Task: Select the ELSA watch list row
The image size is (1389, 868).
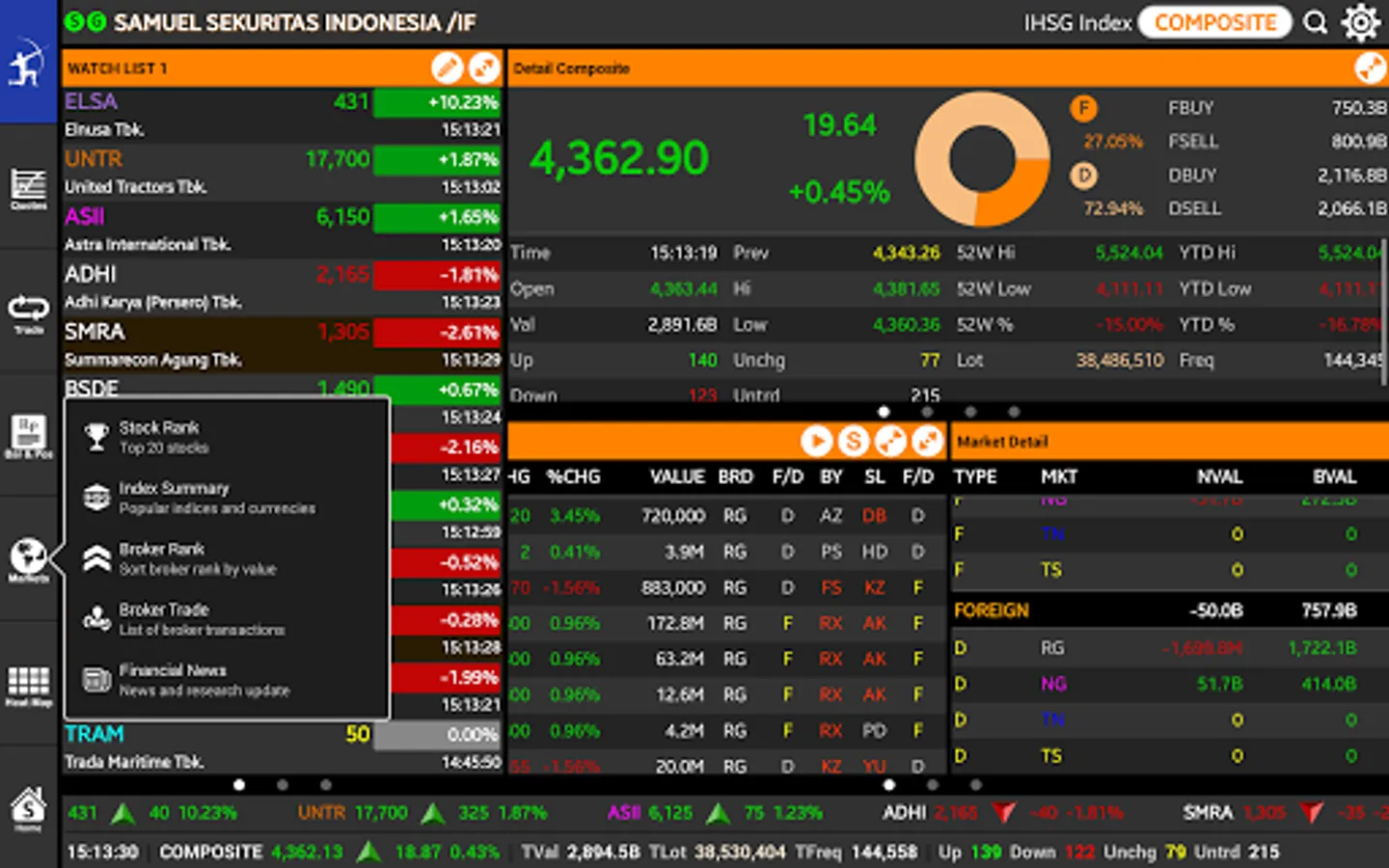Action: [283, 115]
